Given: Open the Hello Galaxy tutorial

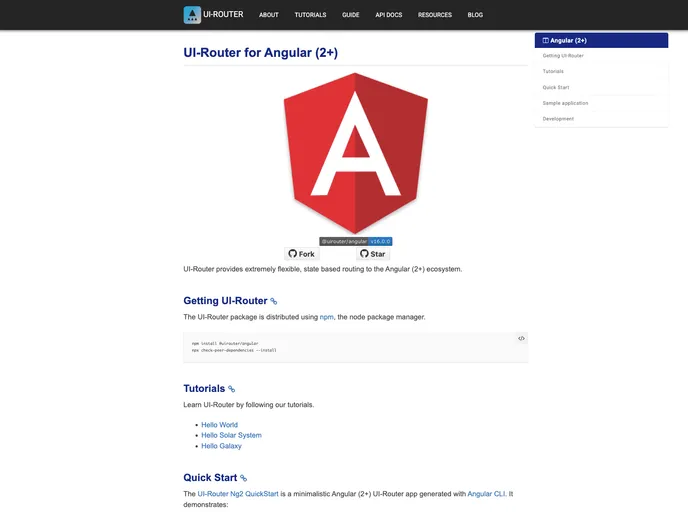Looking at the screenshot, I should point(221,446).
